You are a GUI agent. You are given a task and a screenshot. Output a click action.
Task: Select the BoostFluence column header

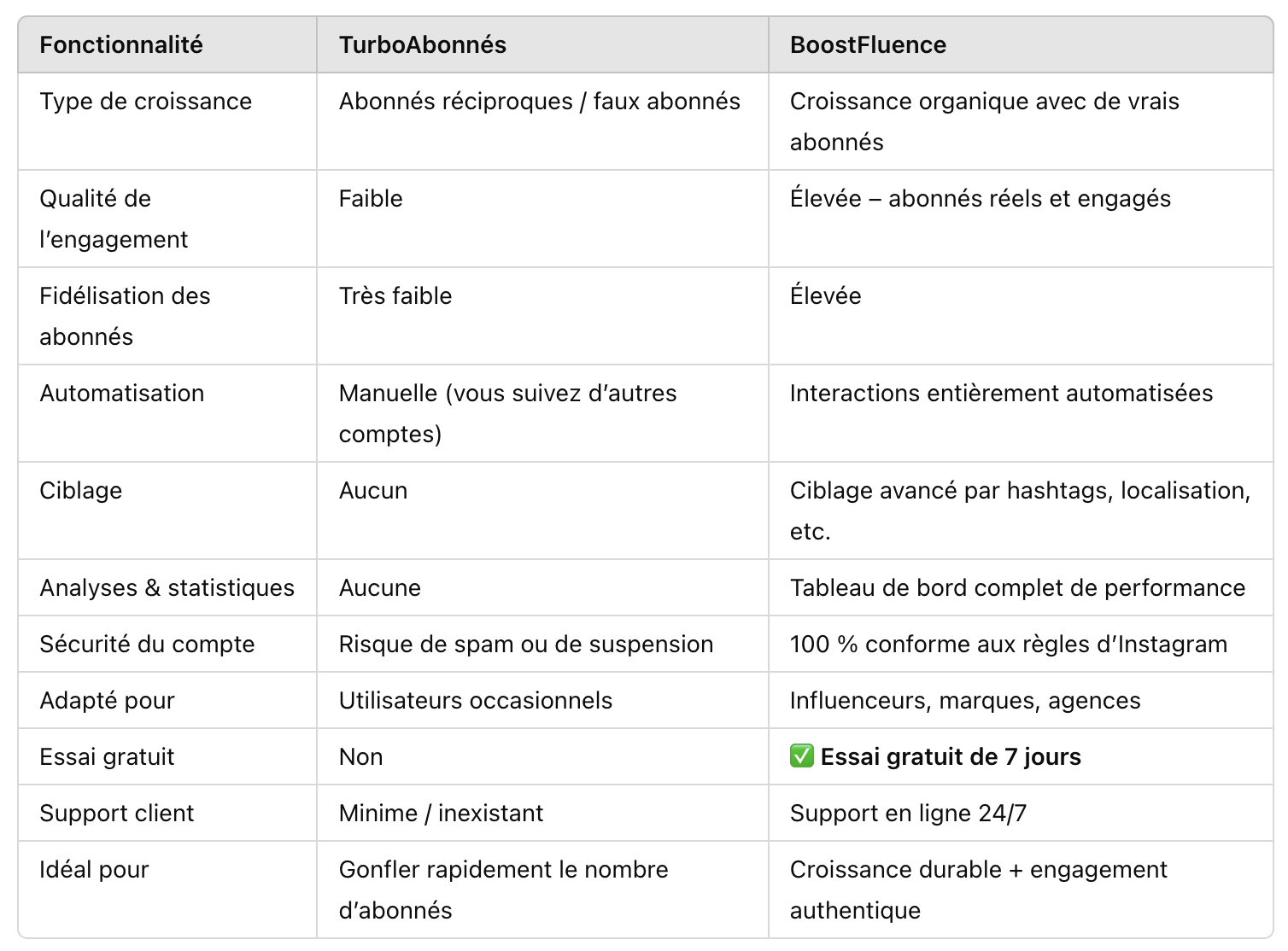868,45
